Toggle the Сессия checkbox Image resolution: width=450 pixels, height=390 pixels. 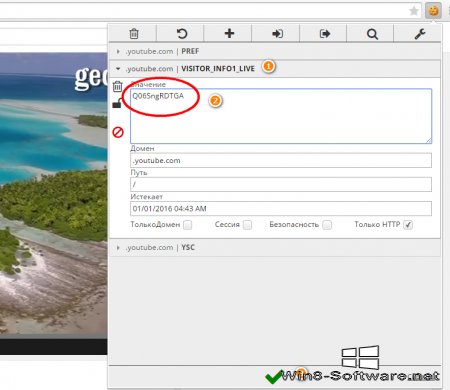pos(247,225)
